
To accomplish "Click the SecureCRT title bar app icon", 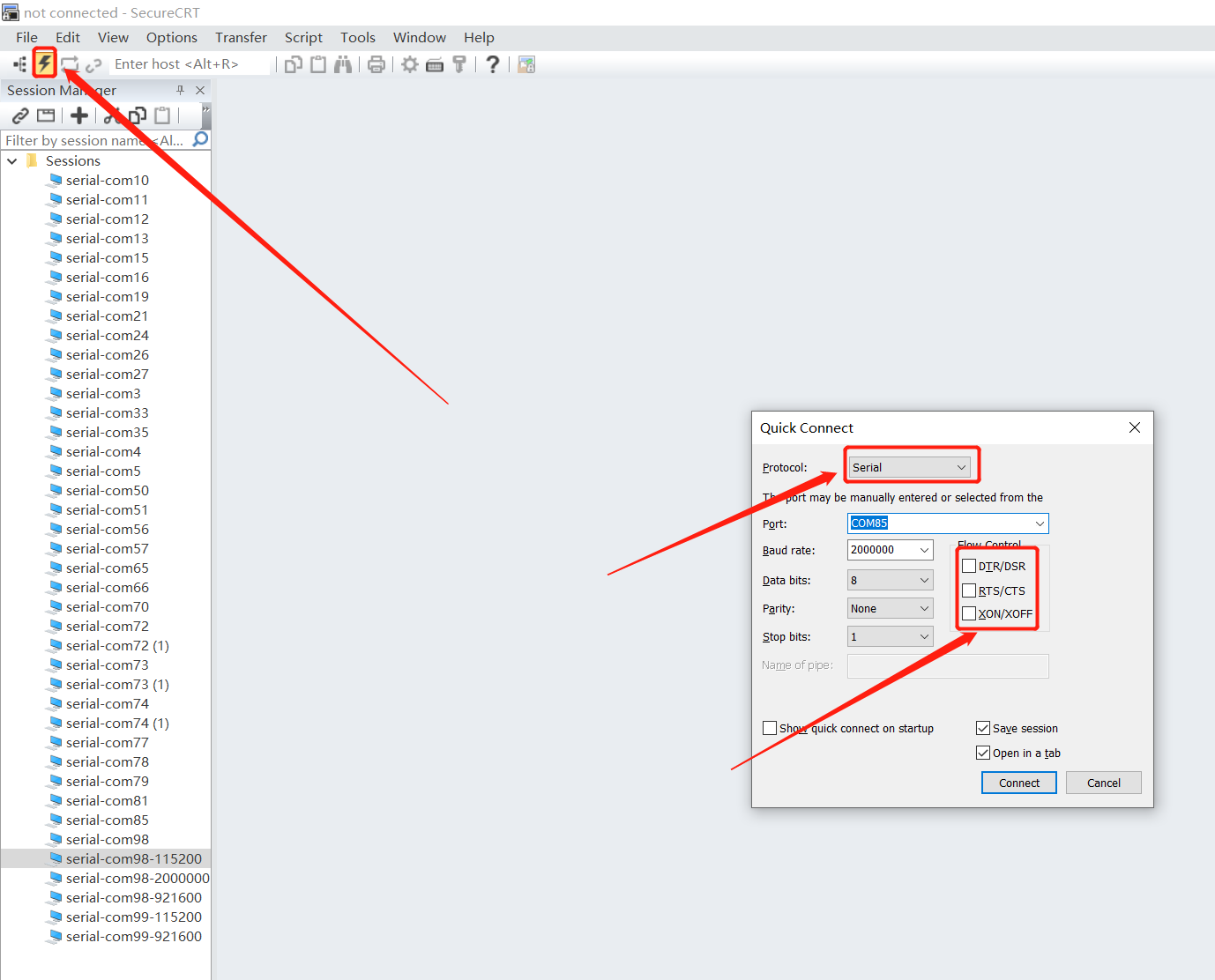I will pyautogui.click(x=10, y=12).
